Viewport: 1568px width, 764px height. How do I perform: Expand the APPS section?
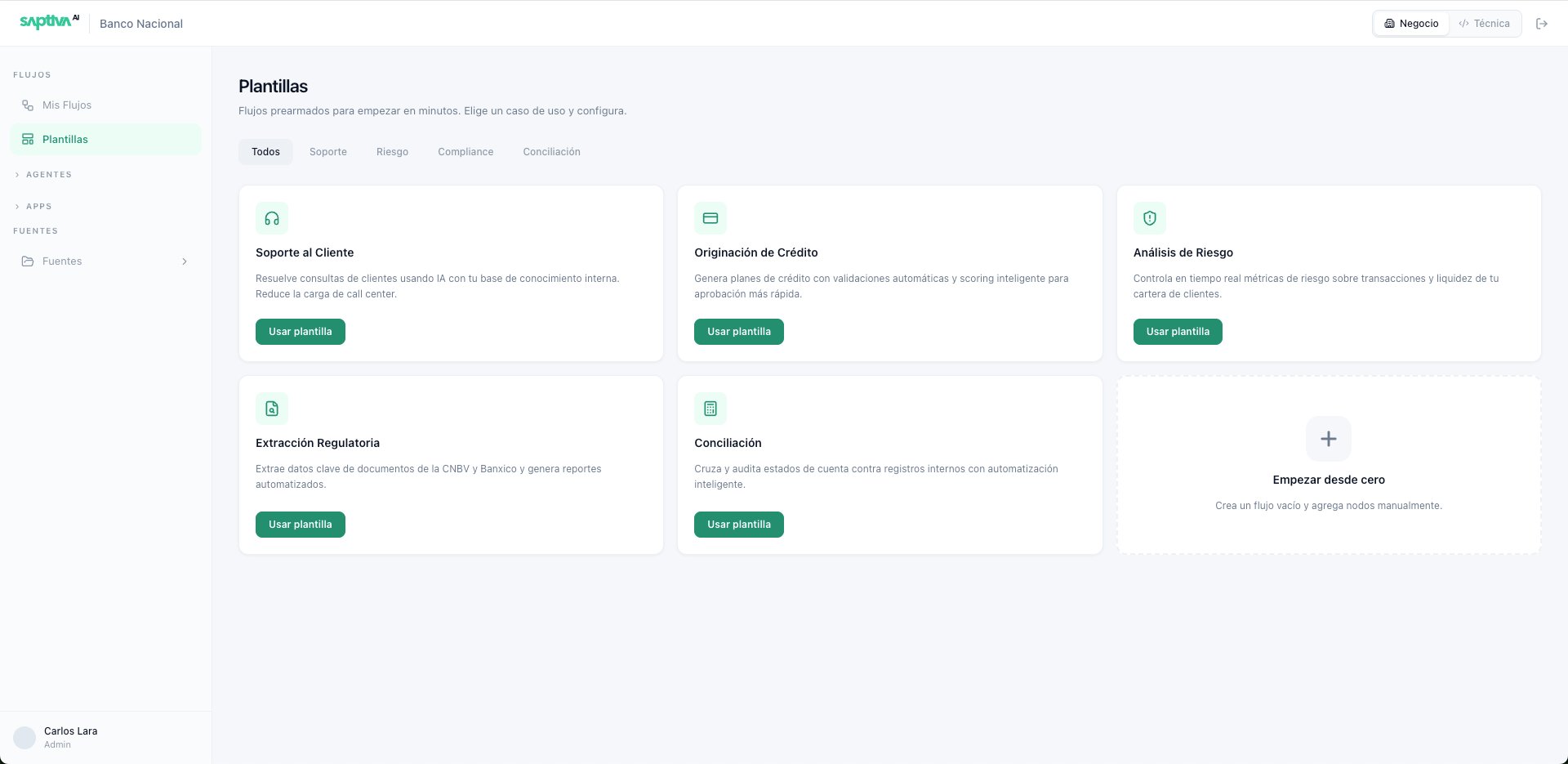38,206
